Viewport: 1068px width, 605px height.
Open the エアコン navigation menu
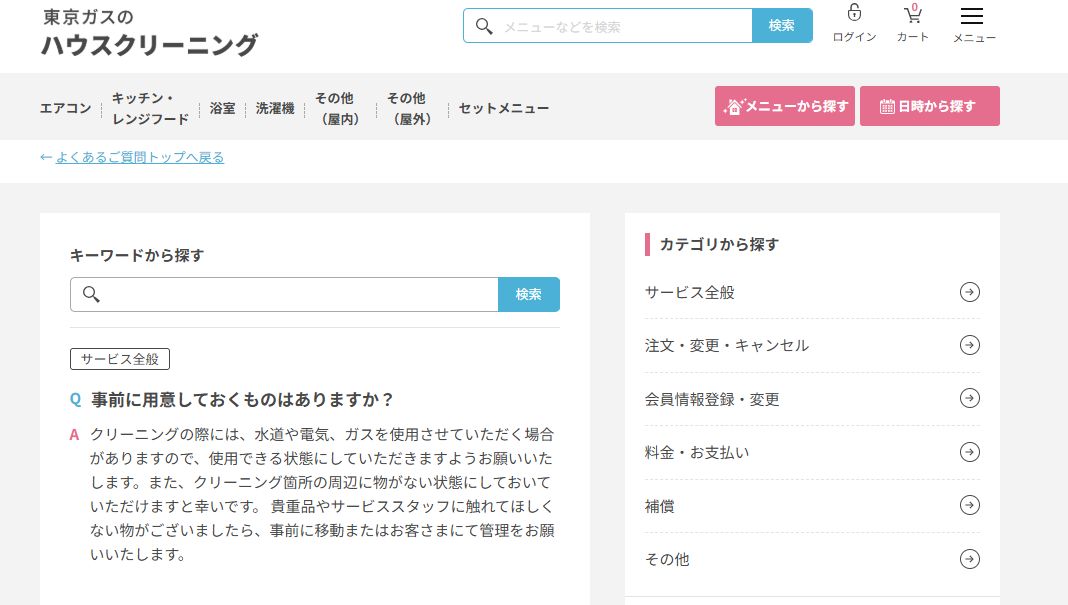tap(65, 108)
